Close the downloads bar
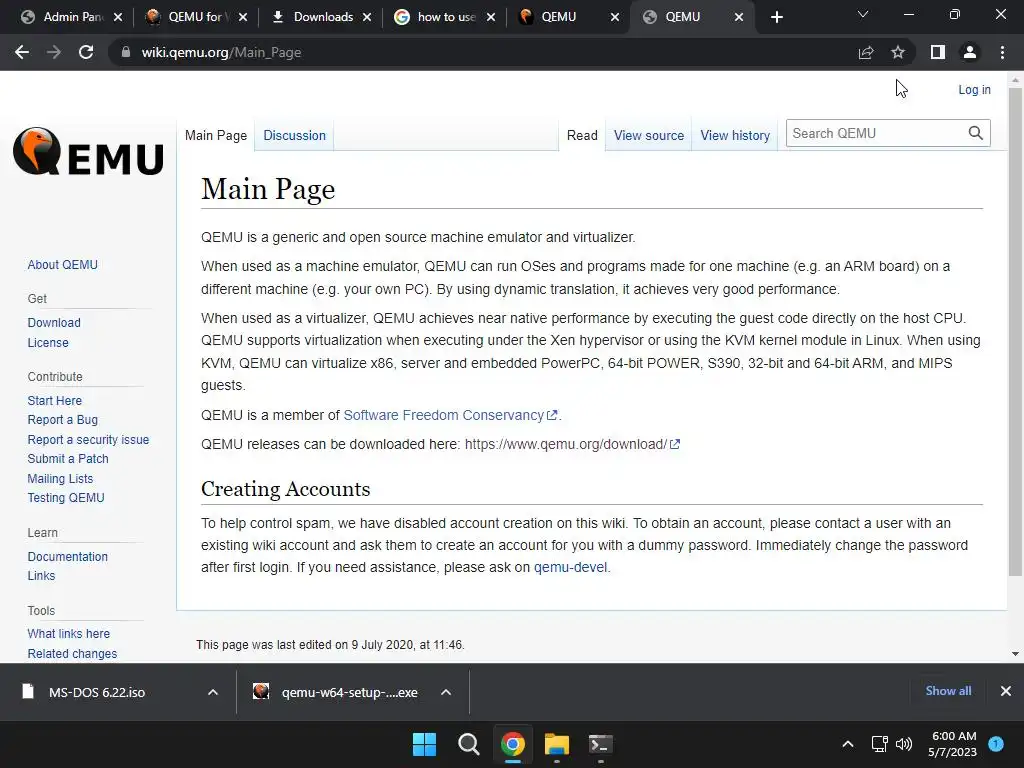Image resolution: width=1024 pixels, height=768 pixels. tap(1006, 691)
